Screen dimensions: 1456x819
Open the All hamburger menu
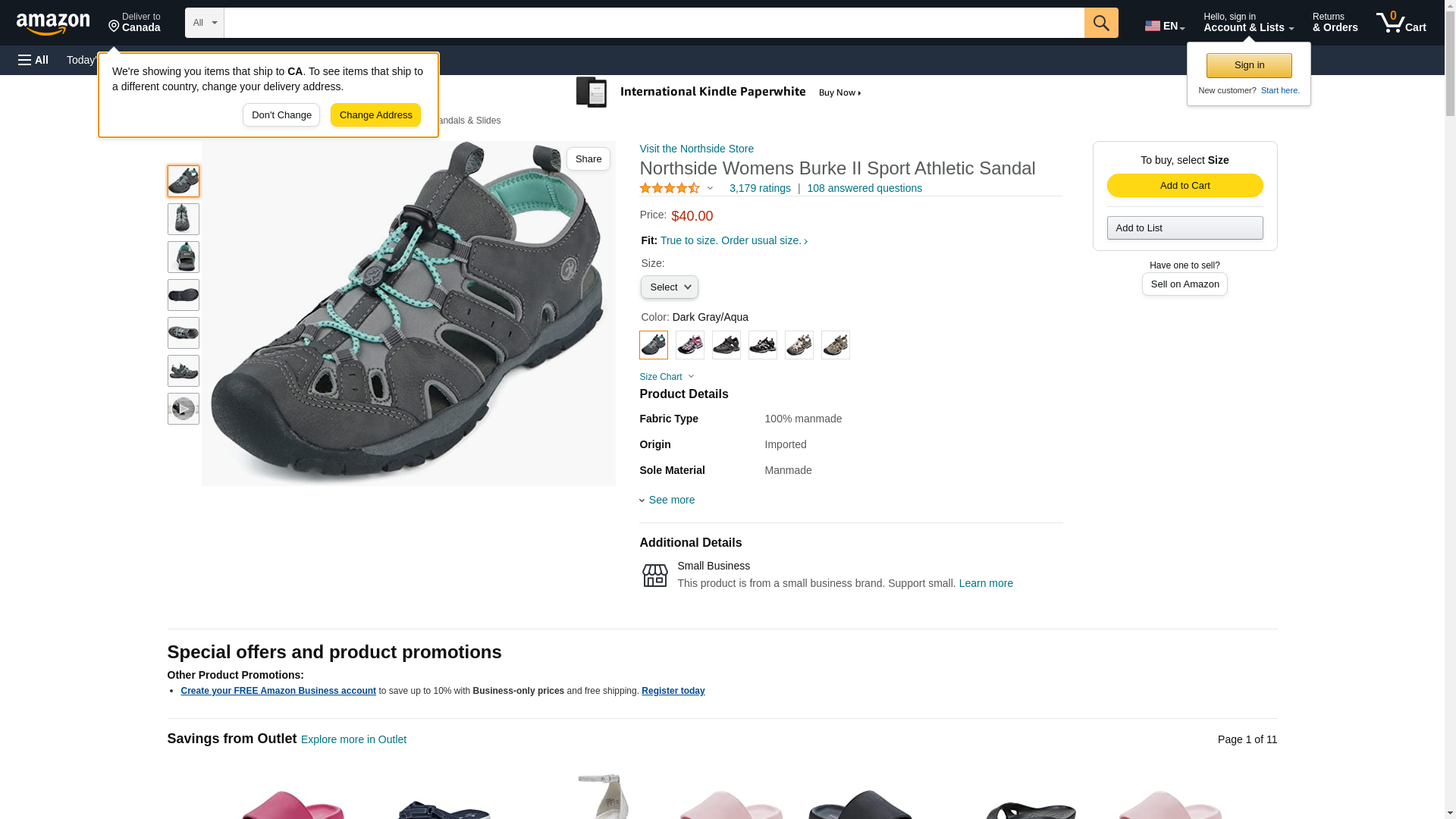pyautogui.click(x=33, y=60)
